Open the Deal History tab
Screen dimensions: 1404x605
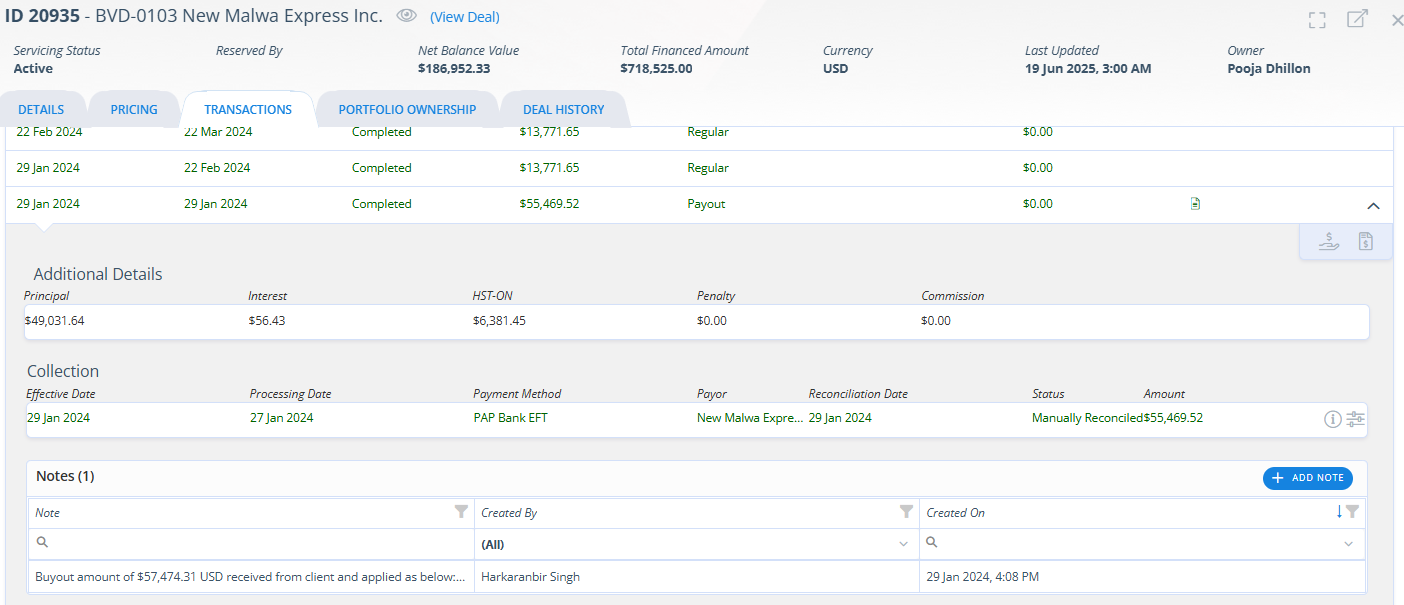(x=564, y=110)
